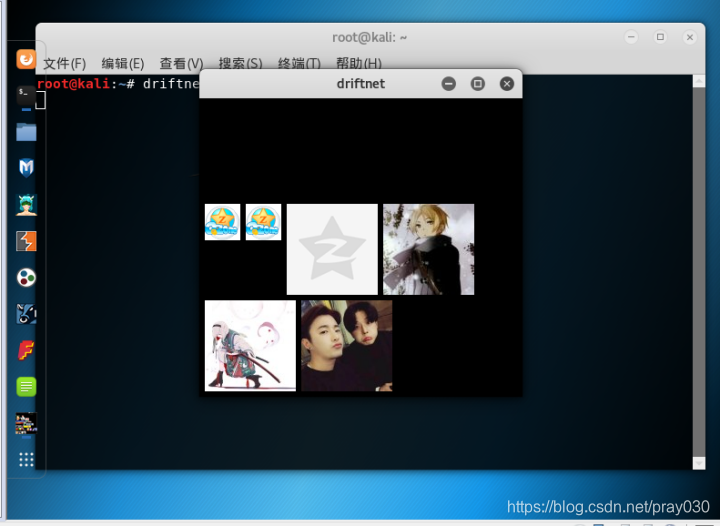Click the terminal vertical scrollbar track

[x=699, y=272]
